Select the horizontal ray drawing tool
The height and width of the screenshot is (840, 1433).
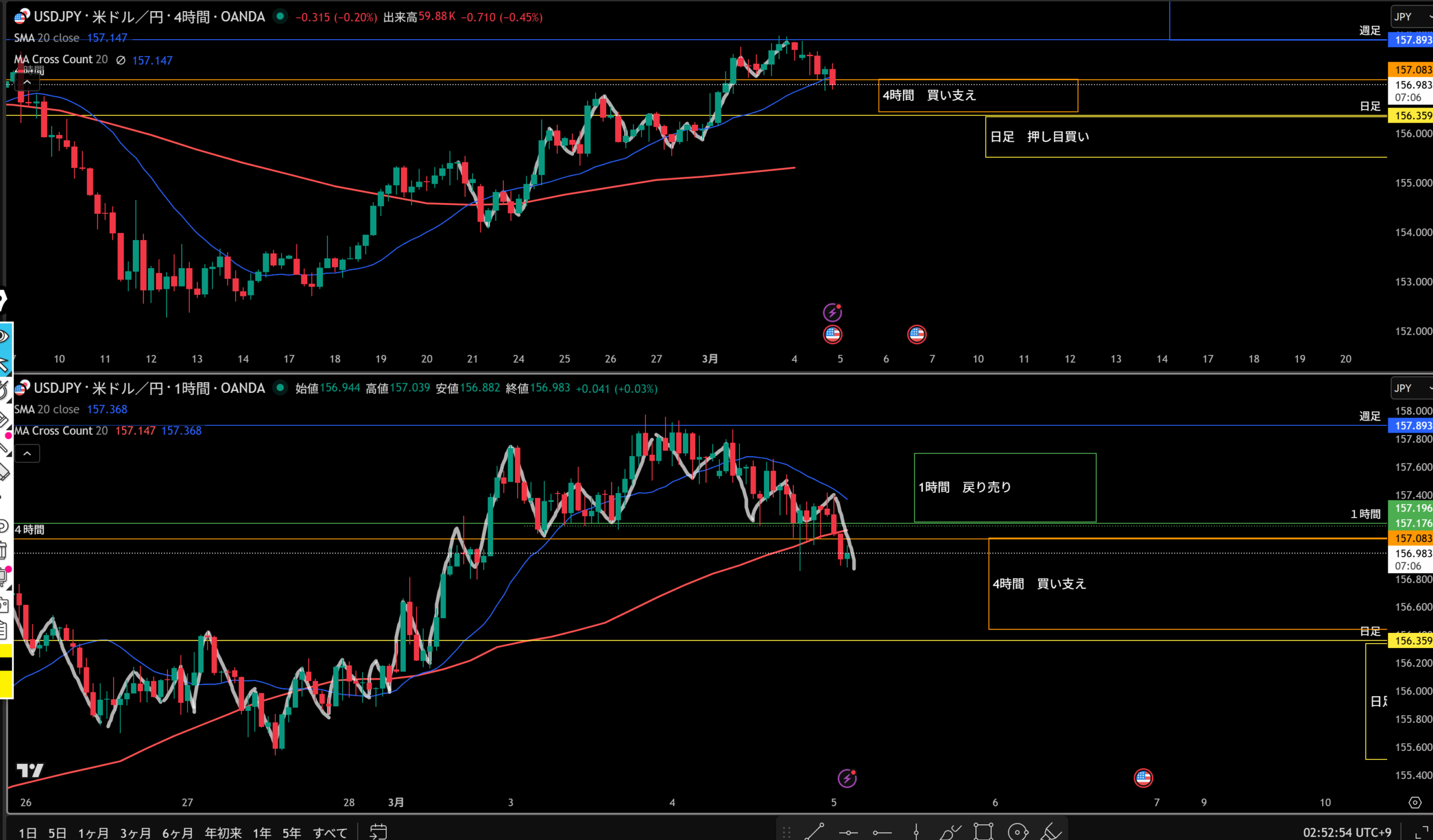pos(882,833)
